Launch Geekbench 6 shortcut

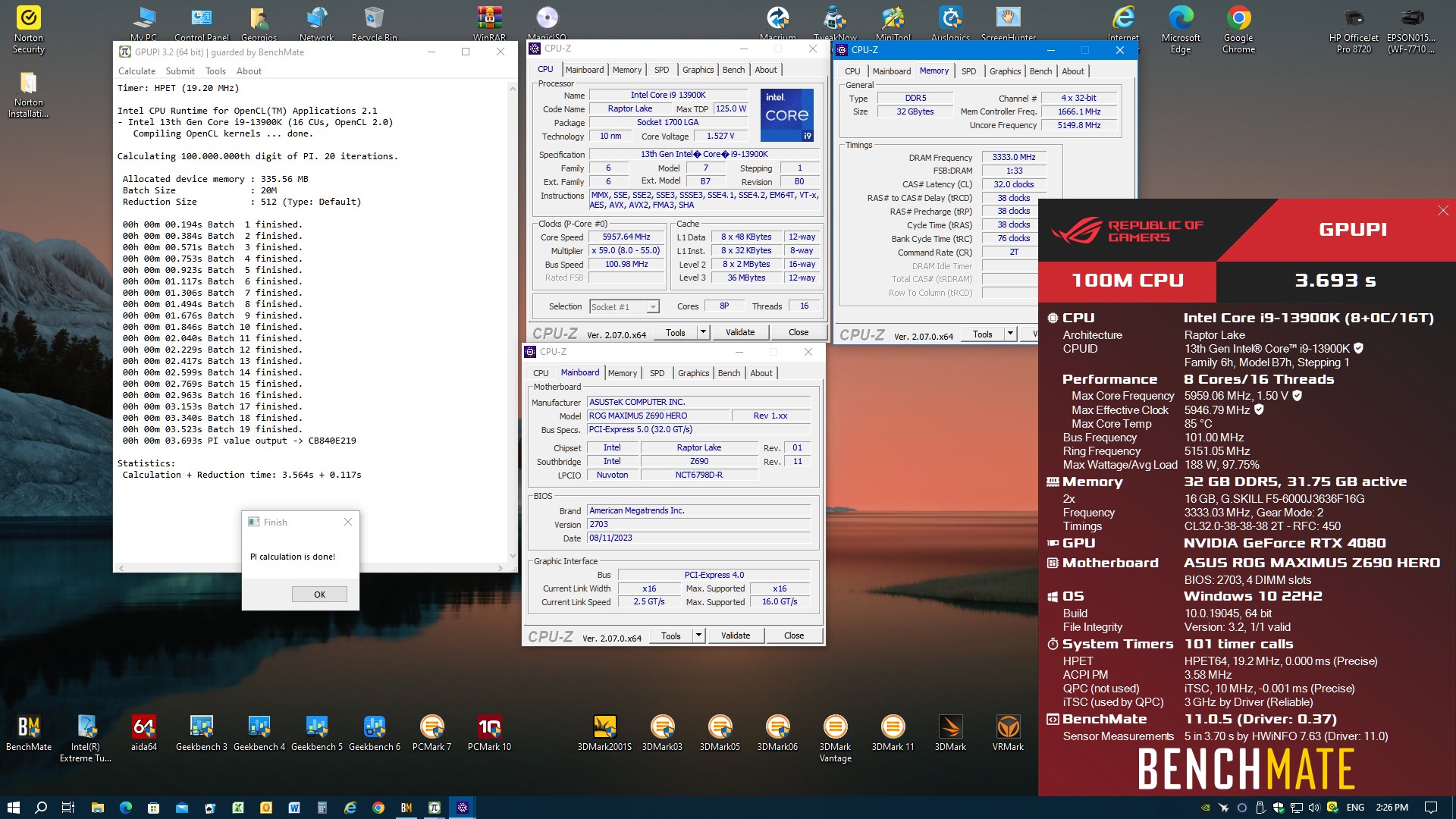(x=375, y=733)
